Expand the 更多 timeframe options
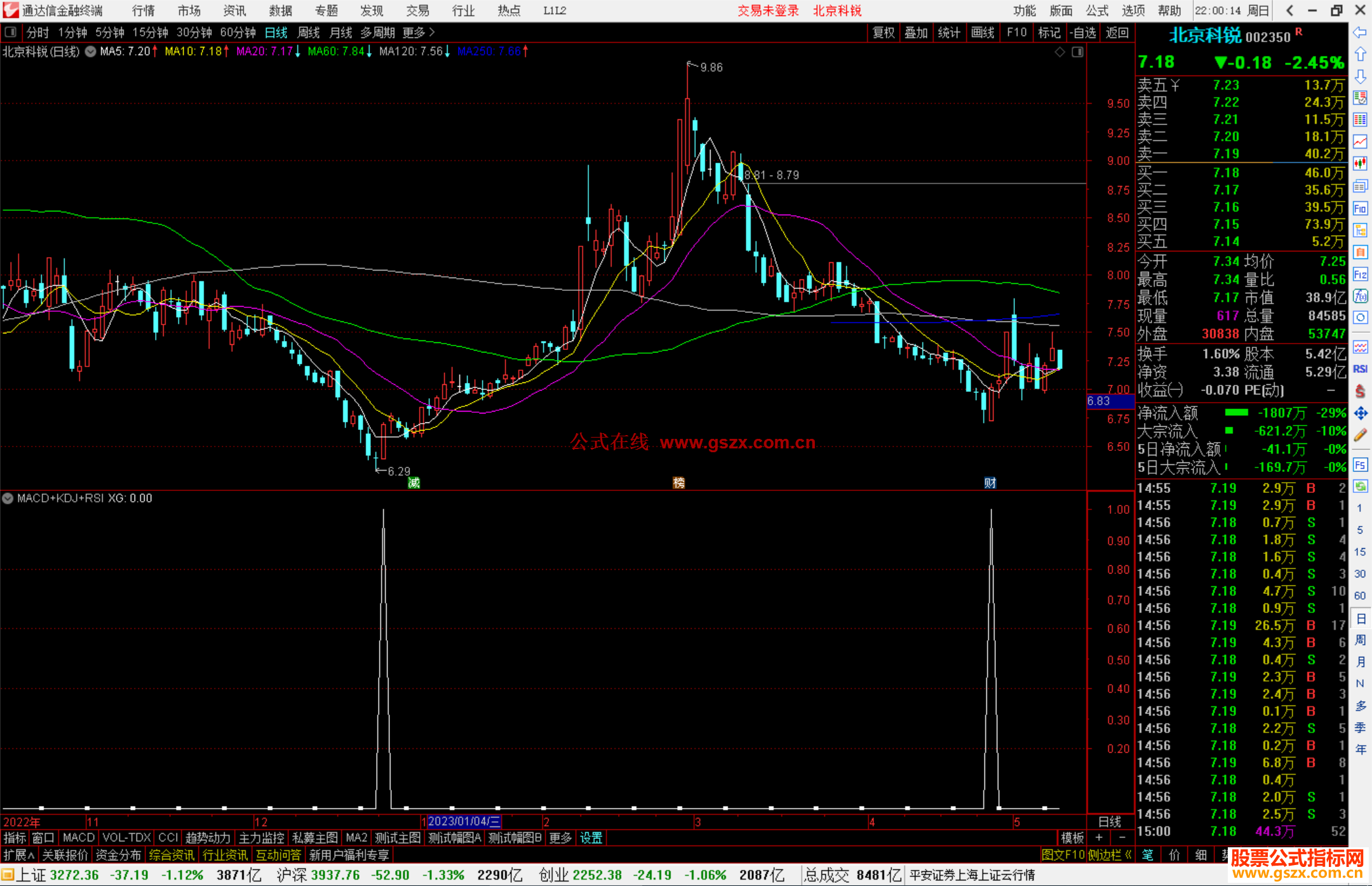This screenshot has height=886, width=1372. click(x=419, y=32)
